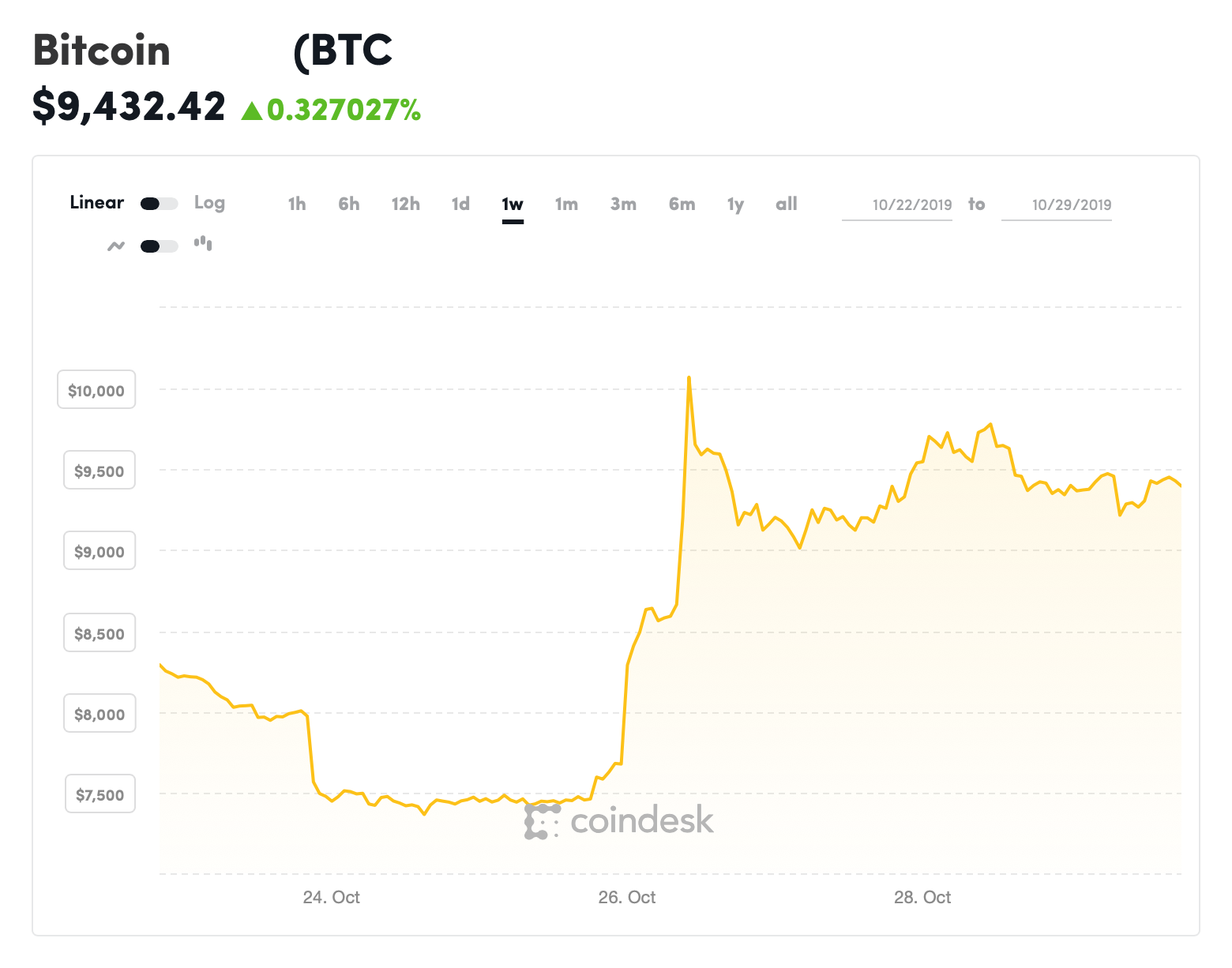Show the 3m time range
The width and height of the screenshot is (1232, 968).
click(623, 204)
